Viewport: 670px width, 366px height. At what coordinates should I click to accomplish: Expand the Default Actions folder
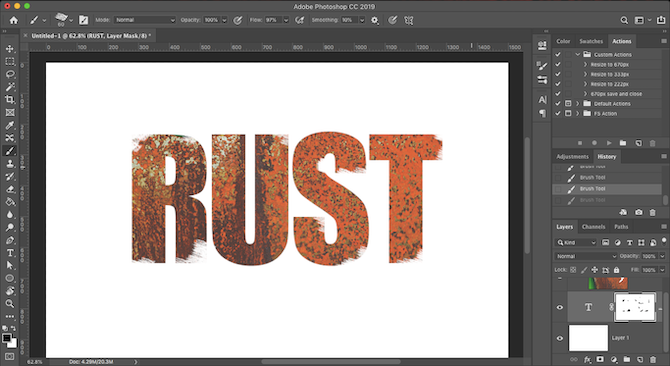click(578, 104)
